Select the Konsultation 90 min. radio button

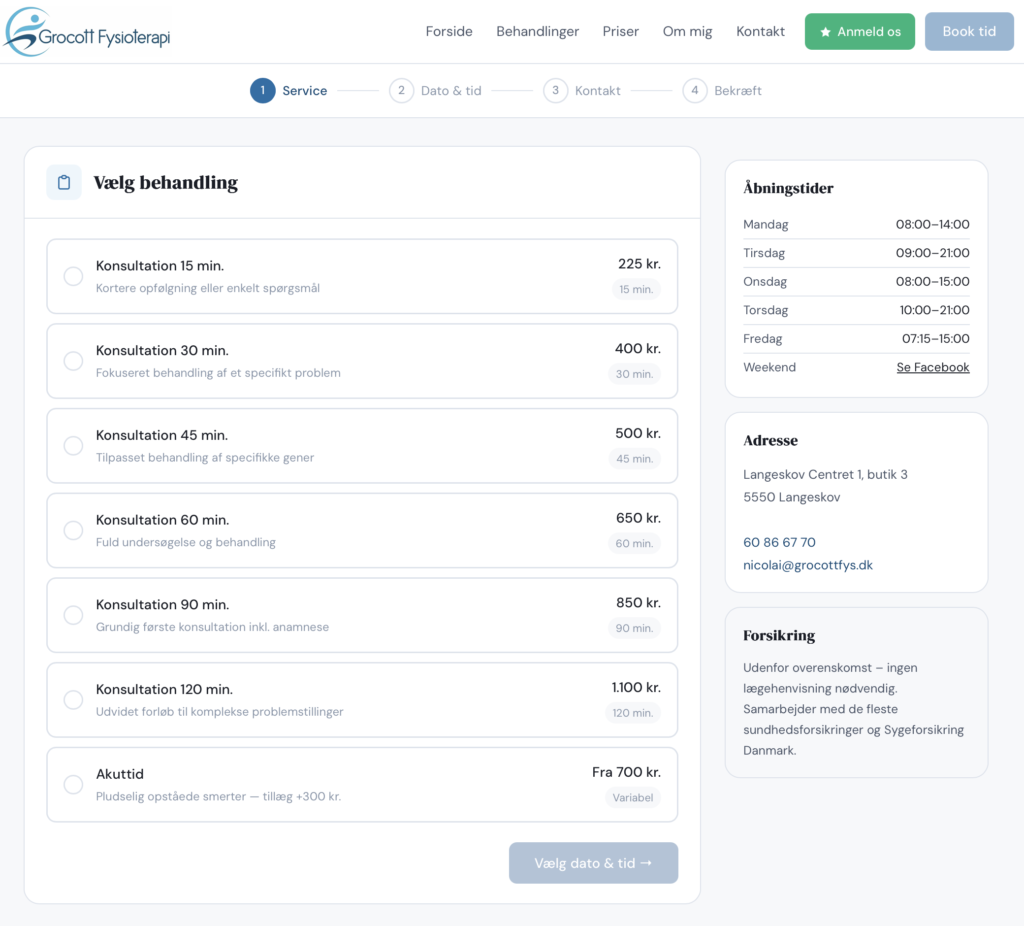coord(73,615)
